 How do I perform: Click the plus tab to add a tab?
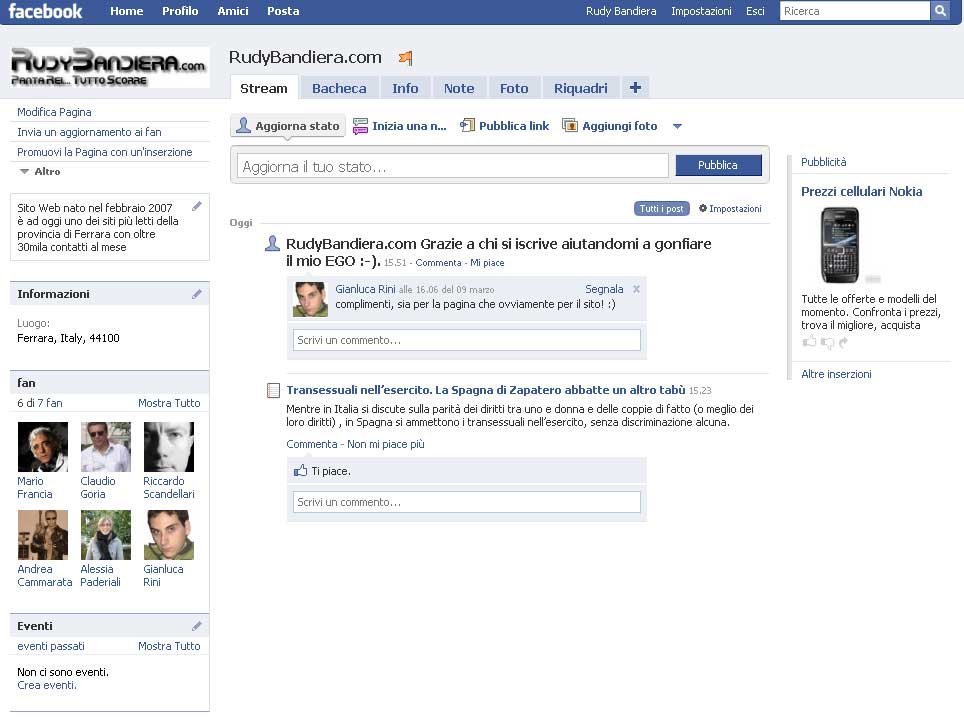[x=635, y=88]
